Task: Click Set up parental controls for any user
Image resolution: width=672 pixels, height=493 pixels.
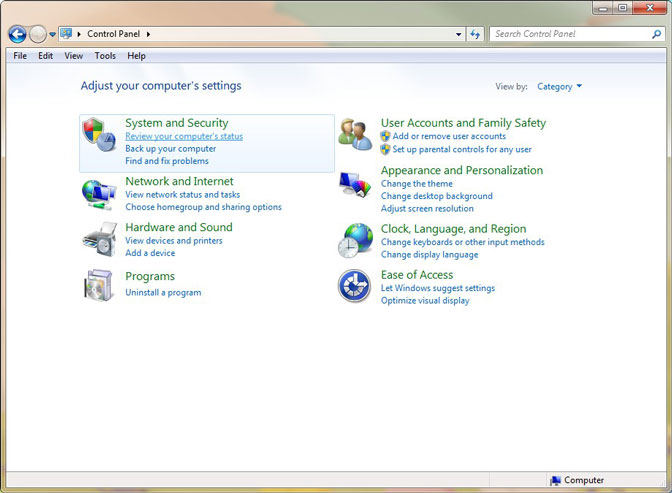Action: pos(462,149)
